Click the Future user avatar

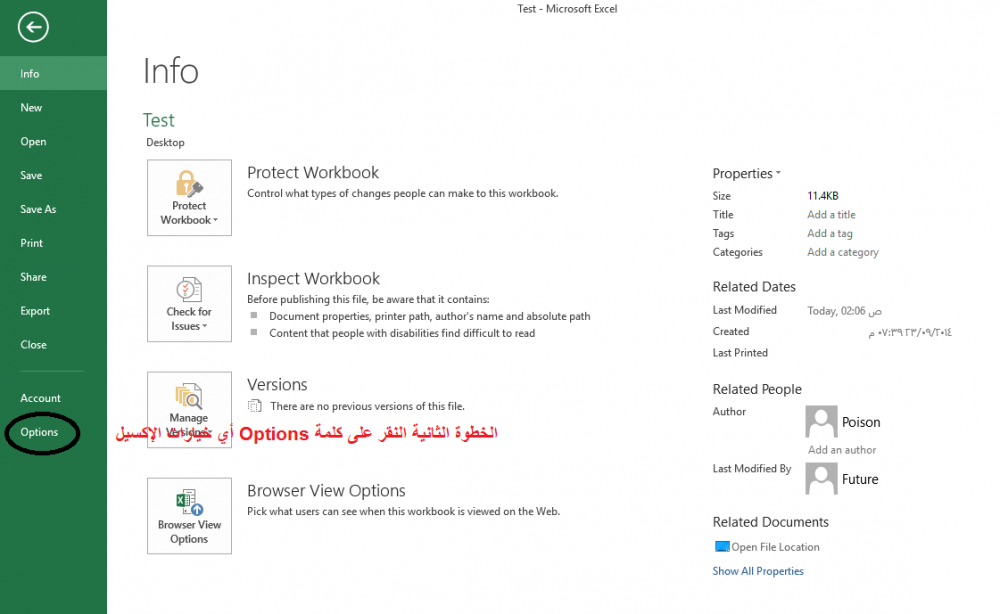(821, 478)
